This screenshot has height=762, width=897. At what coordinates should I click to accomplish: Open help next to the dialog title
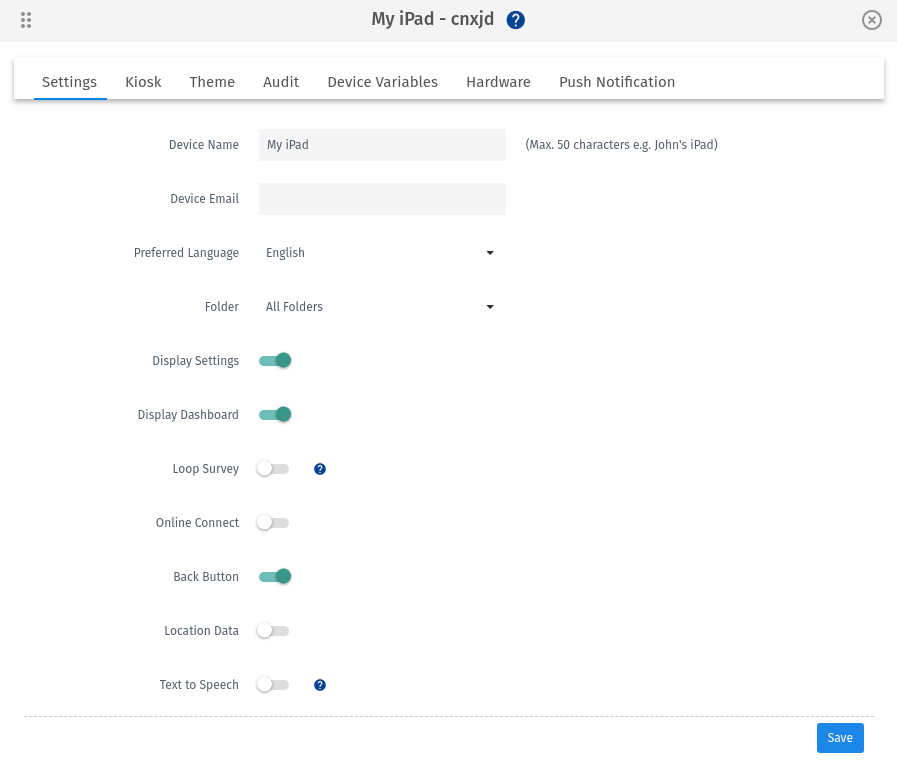click(x=515, y=19)
